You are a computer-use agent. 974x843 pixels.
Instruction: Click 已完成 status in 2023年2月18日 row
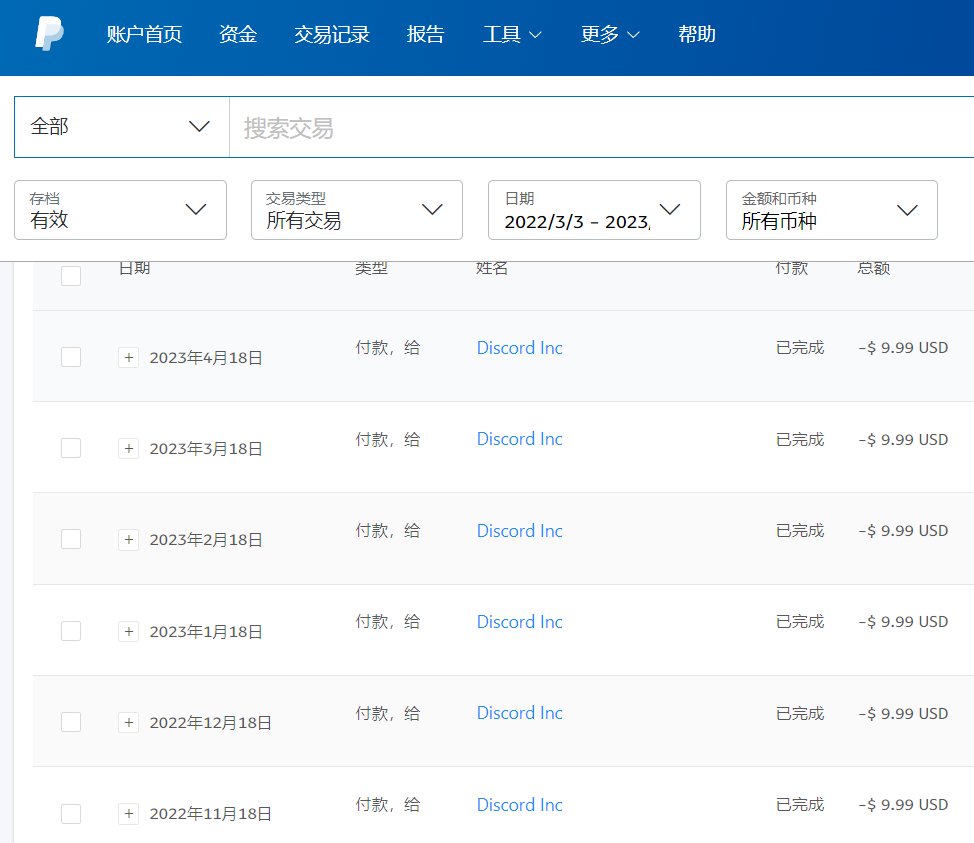click(x=800, y=531)
